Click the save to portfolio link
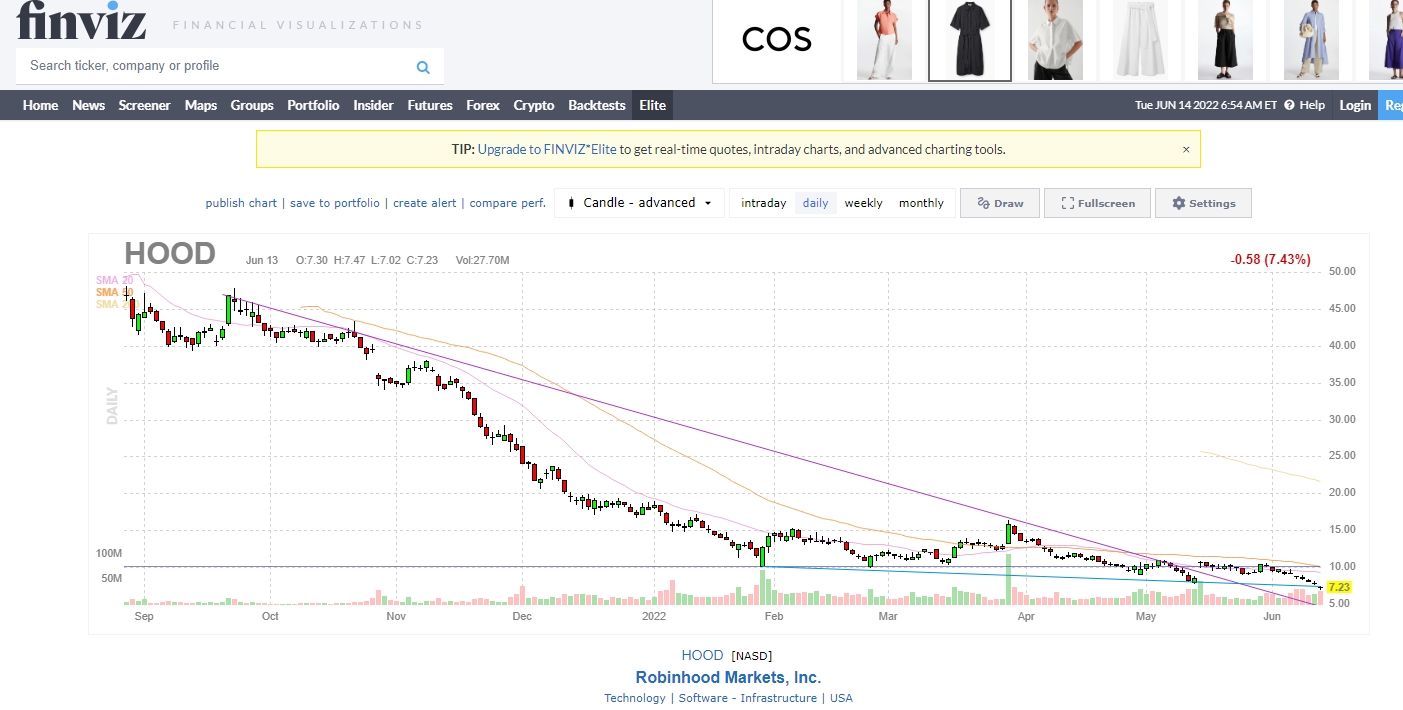1403x710 pixels. pos(335,203)
